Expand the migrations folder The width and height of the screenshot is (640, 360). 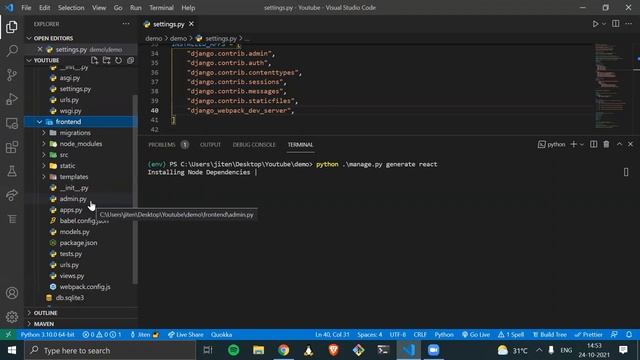point(43,133)
